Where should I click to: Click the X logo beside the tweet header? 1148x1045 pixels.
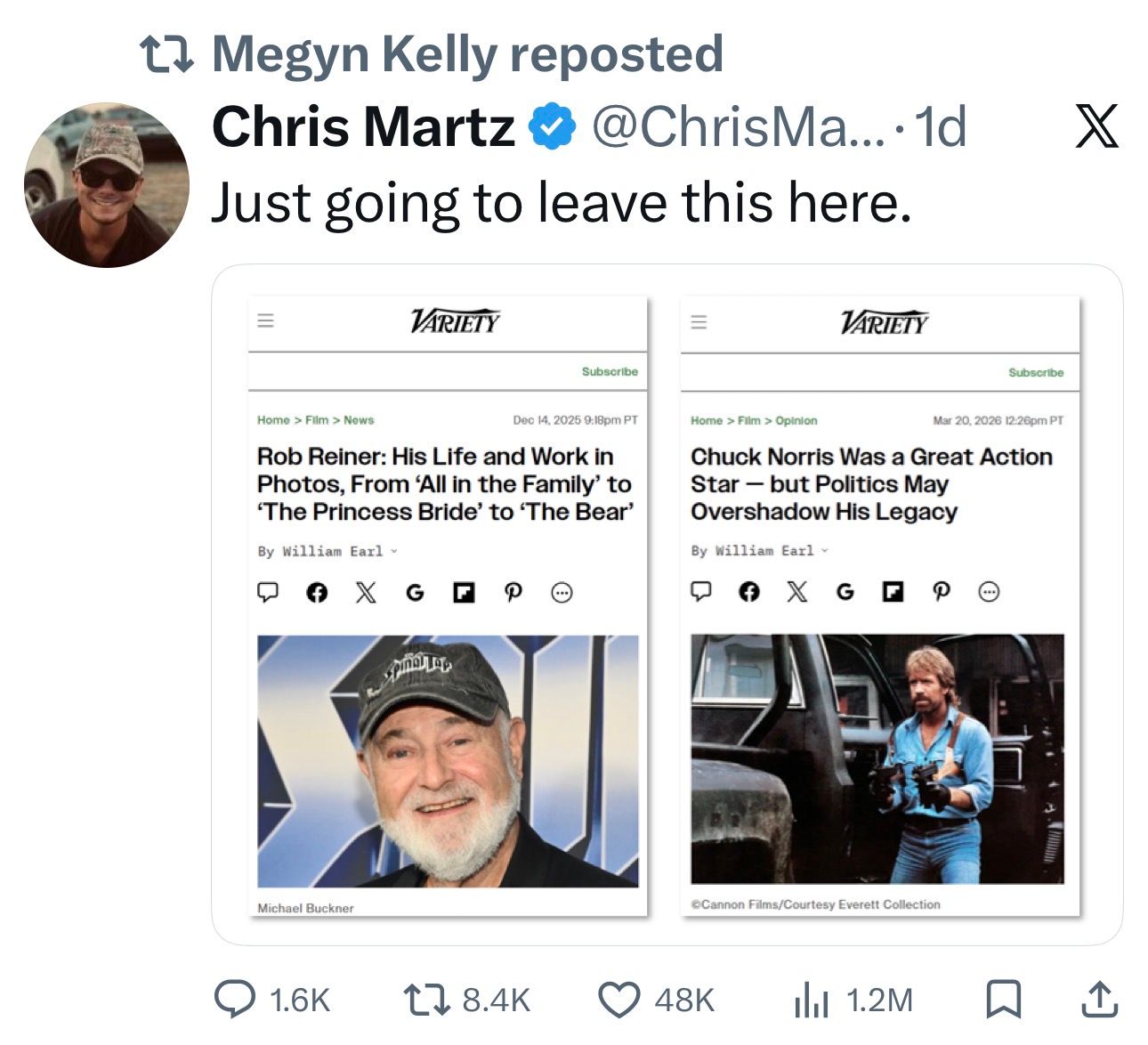pos(1096,126)
